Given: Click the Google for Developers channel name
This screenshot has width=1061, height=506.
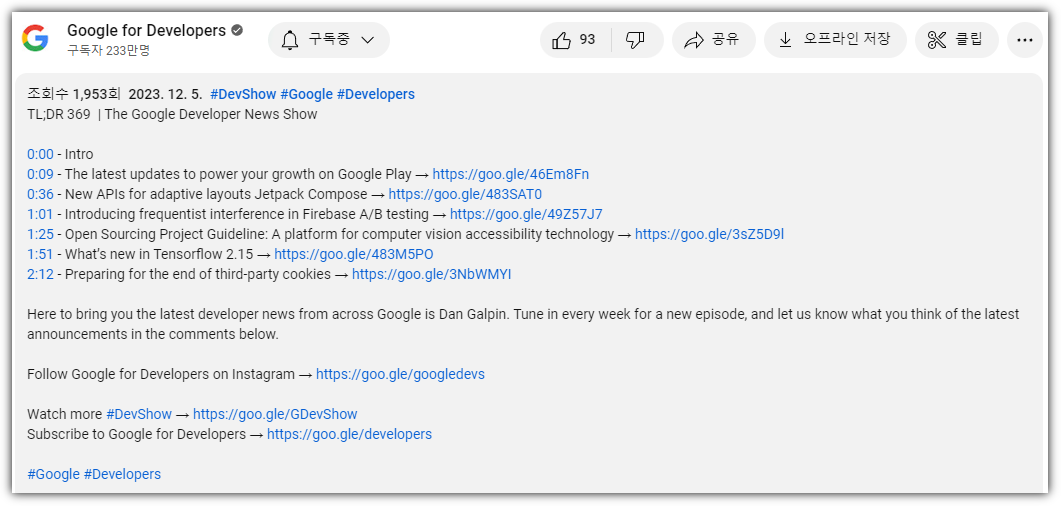Looking at the screenshot, I should [x=146, y=30].
